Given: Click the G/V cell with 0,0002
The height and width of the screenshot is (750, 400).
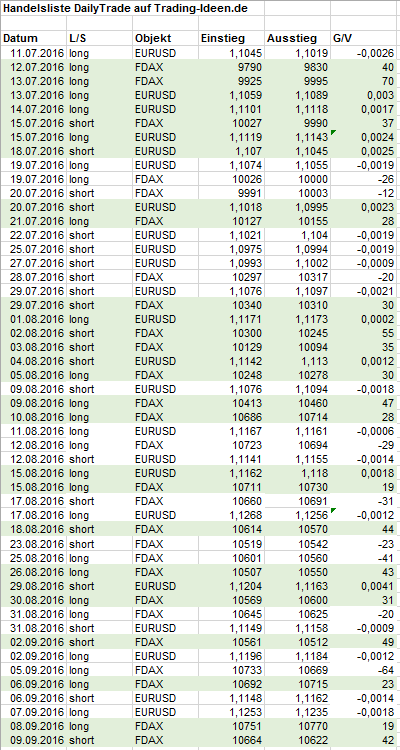Looking at the screenshot, I should pos(365,319).
